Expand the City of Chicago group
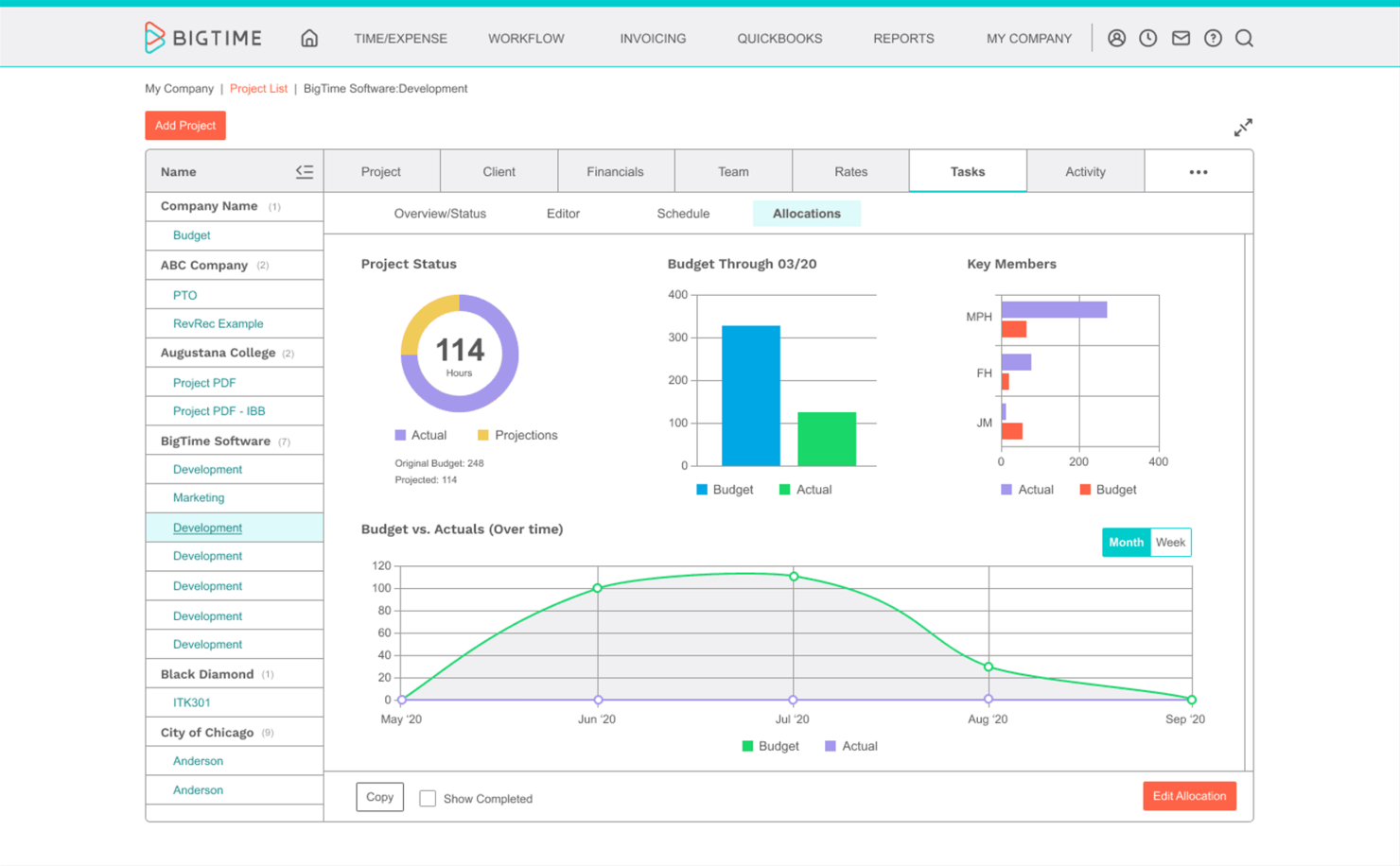Image resolution: width=1400 pixels, height=866 pixels. tap(207, 731)
